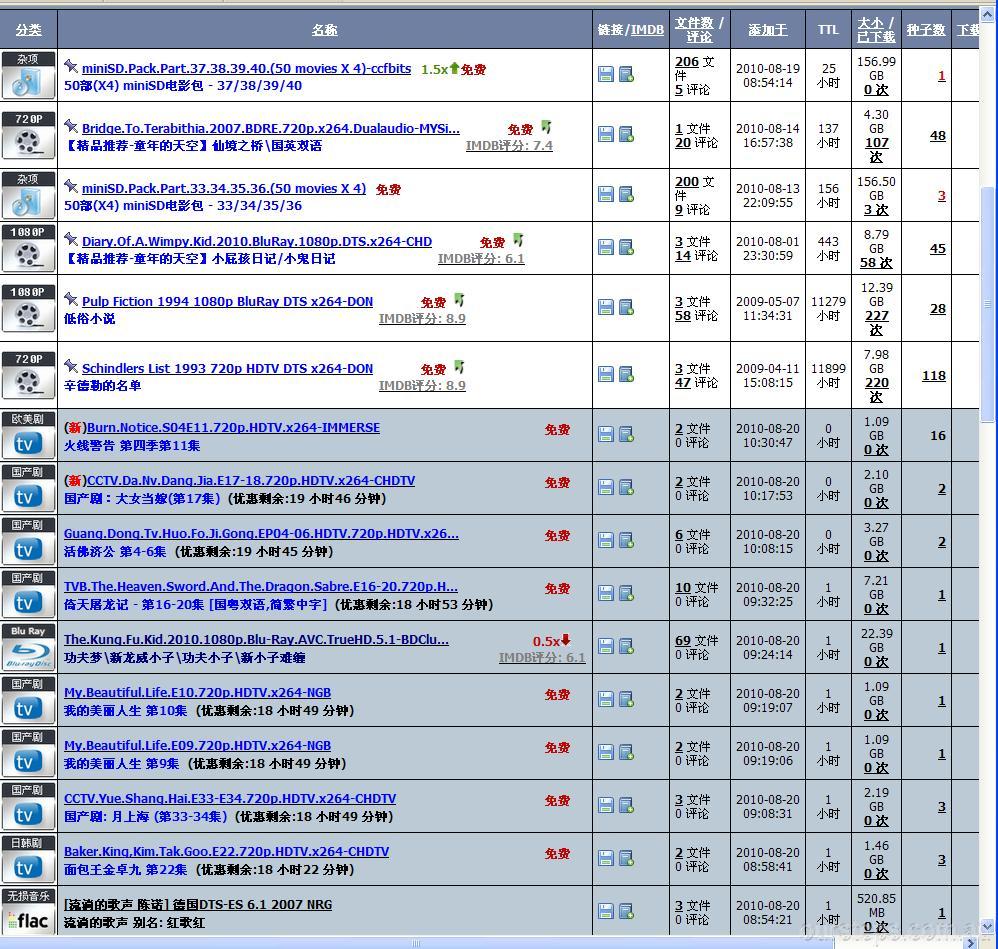Image resolution: width=998 pixels, height=949 pixels.
Task: Sort the torrent list by 添加于 column
Action: (x=768, y=30)
